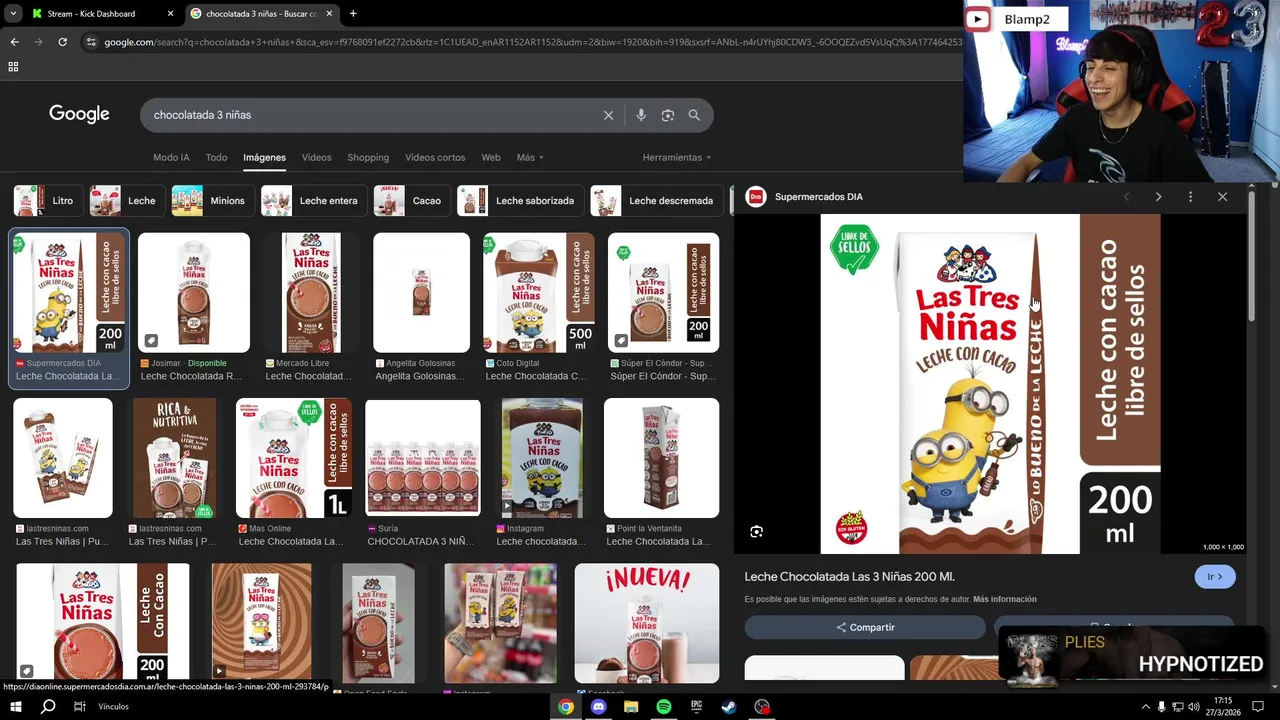Screen dimensions: 1280x720
Task: Open File Explorer from the taskbar
Action: point(631,707)
